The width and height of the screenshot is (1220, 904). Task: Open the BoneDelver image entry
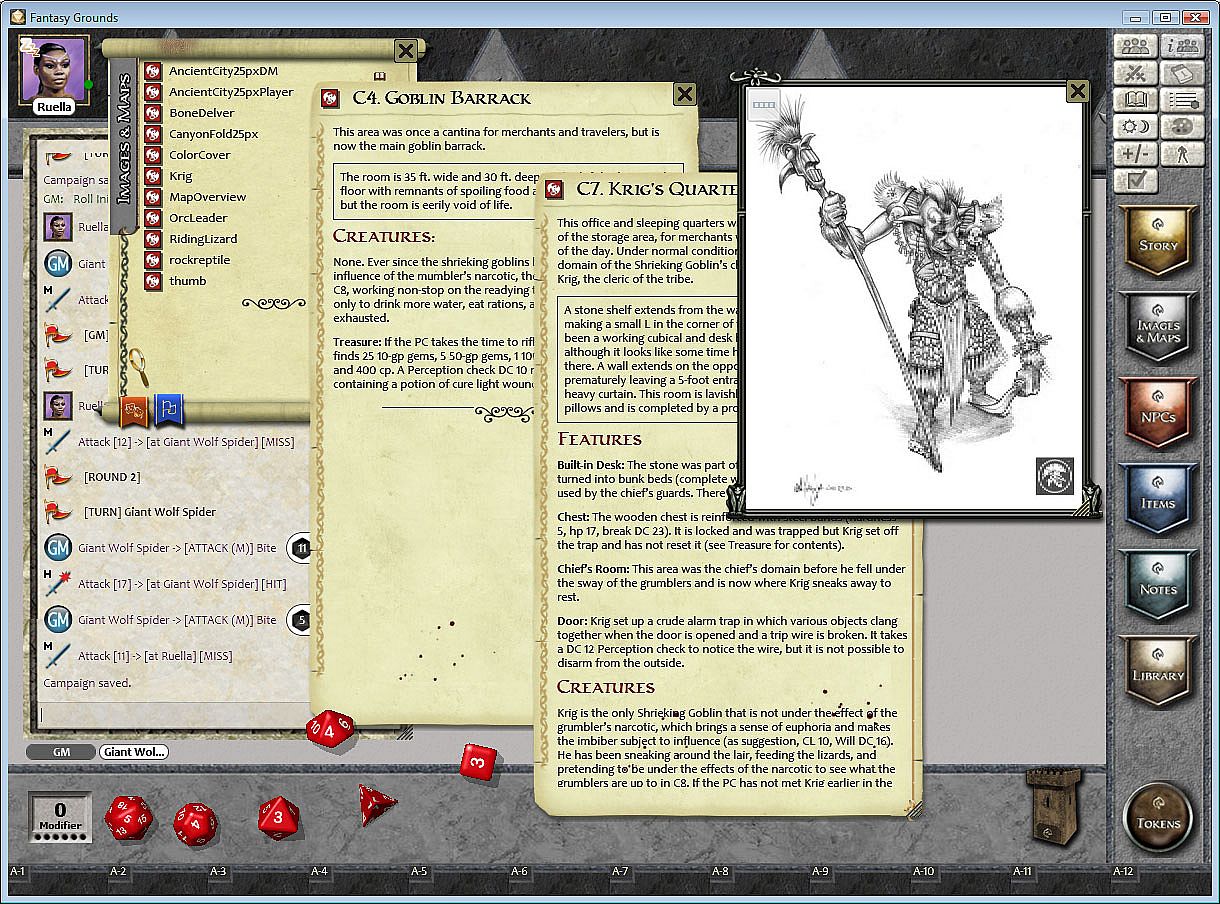(201, 113)
